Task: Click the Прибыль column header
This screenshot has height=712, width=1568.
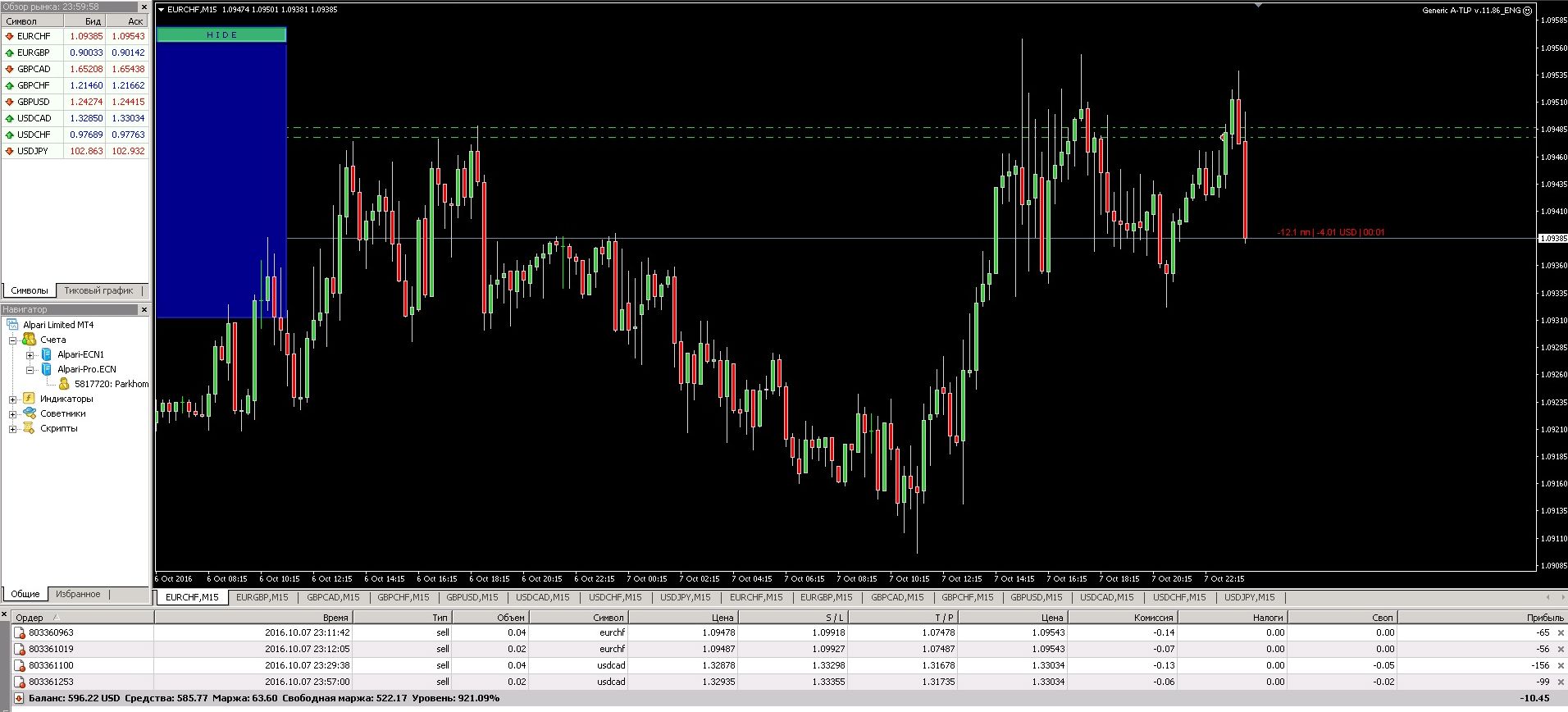Action: click(1483, 618)
